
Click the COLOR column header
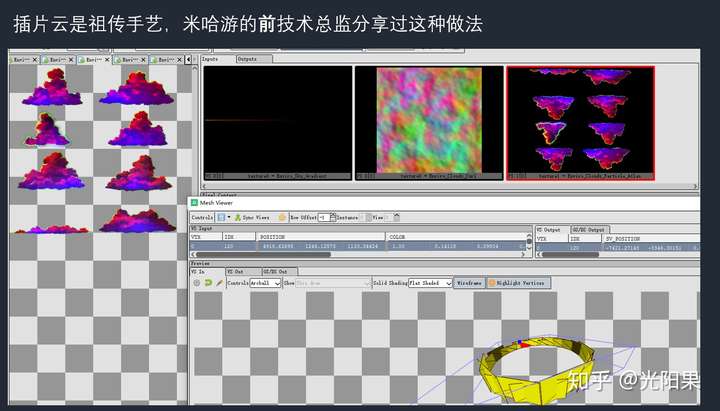(x=456, y=237)
